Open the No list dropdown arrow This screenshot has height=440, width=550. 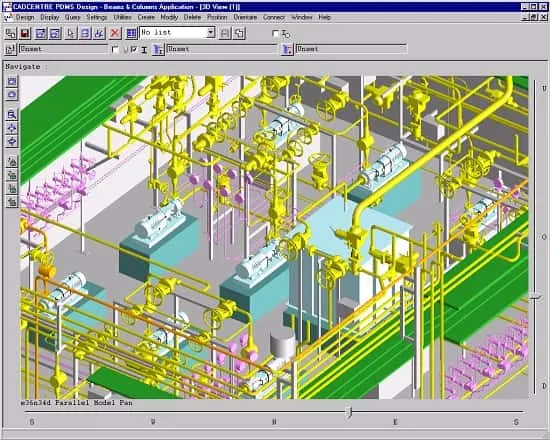(x=210, y=33)
